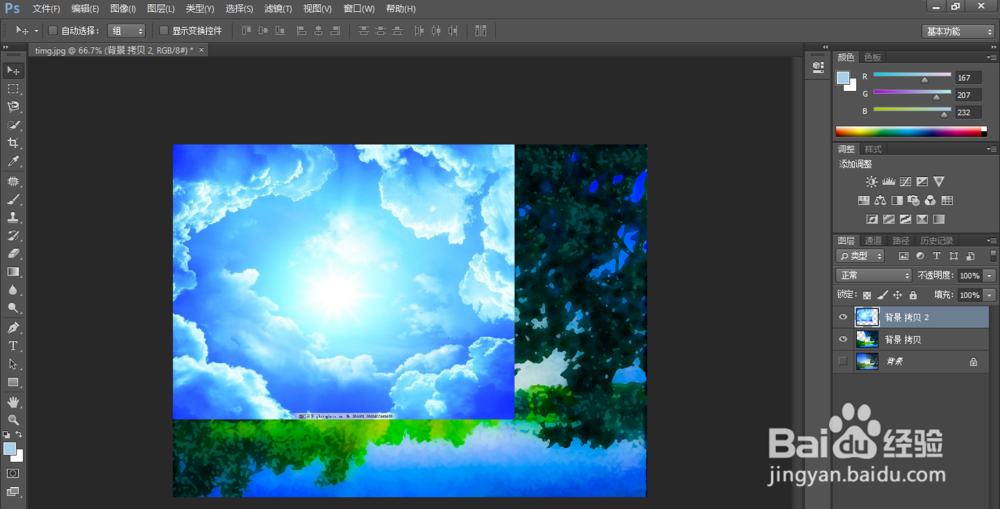Viewport: 1000px width, 509px height.
Task: Add a Hue/Saturation adjustment
Action: tap(864, 200)
